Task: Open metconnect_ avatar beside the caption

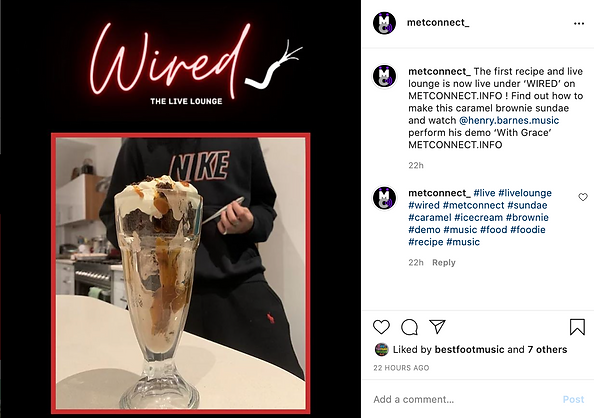Action: point(385,76)
